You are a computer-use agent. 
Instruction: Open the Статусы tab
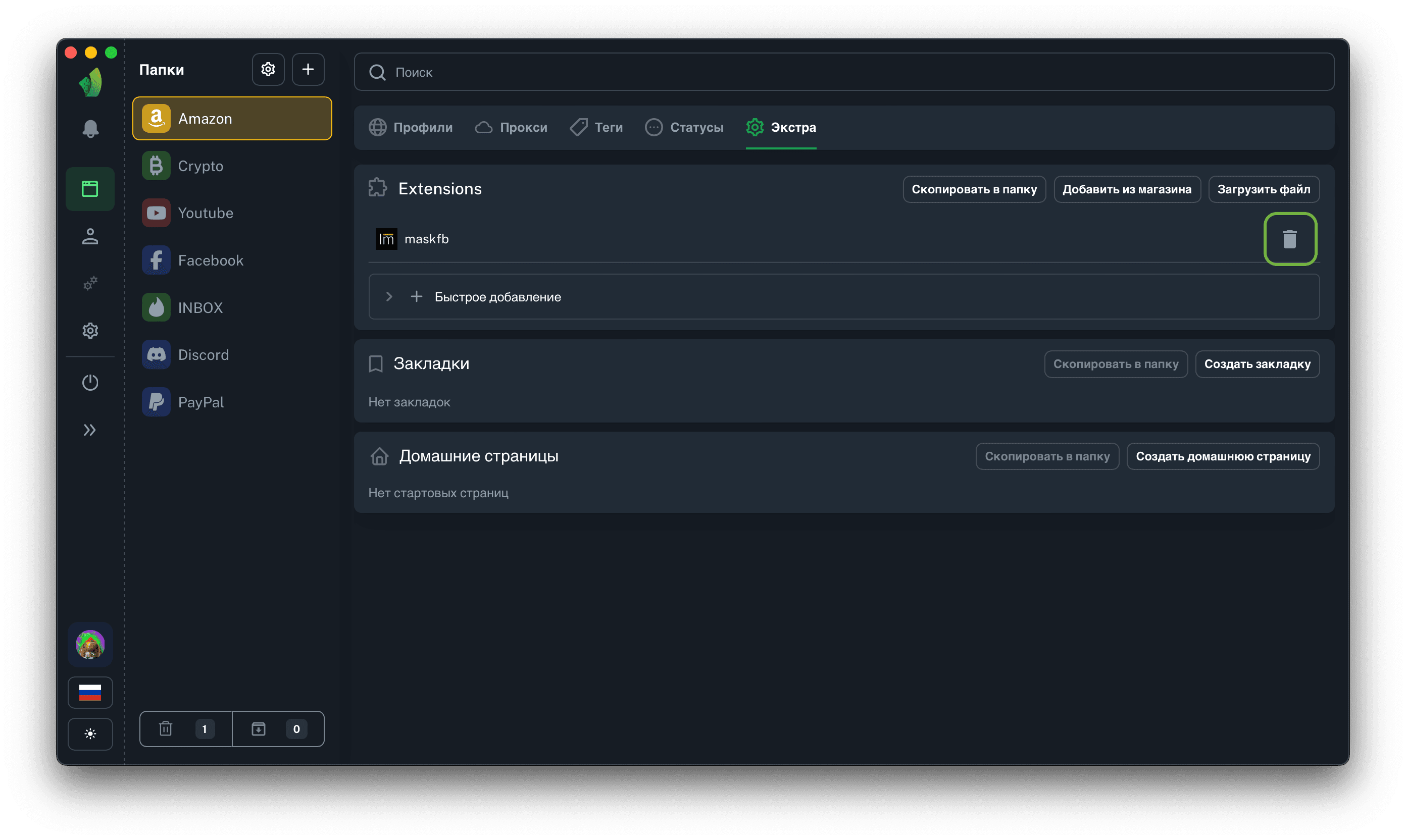pos(685,127)
